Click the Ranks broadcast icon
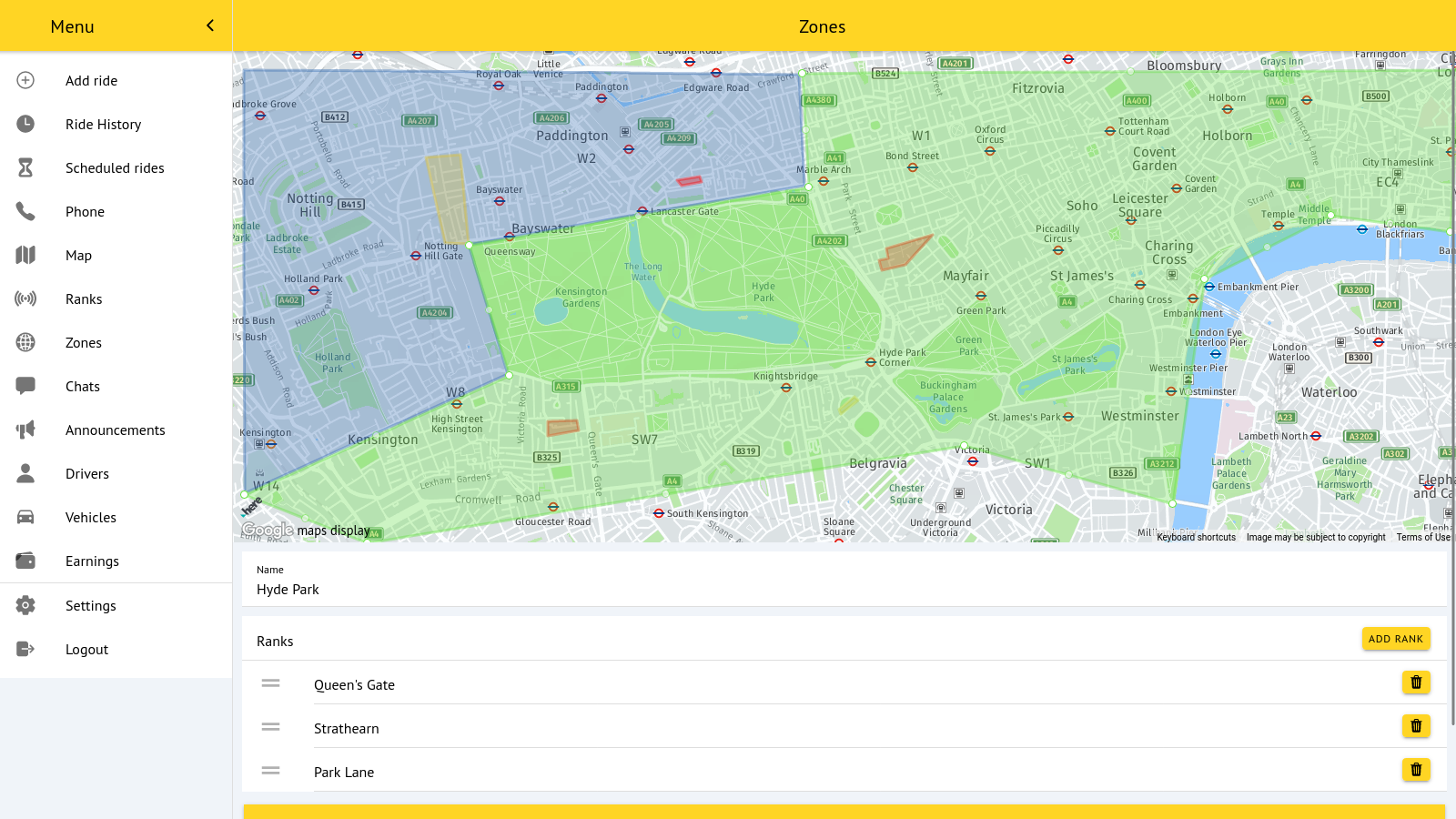 click(25, 298)
